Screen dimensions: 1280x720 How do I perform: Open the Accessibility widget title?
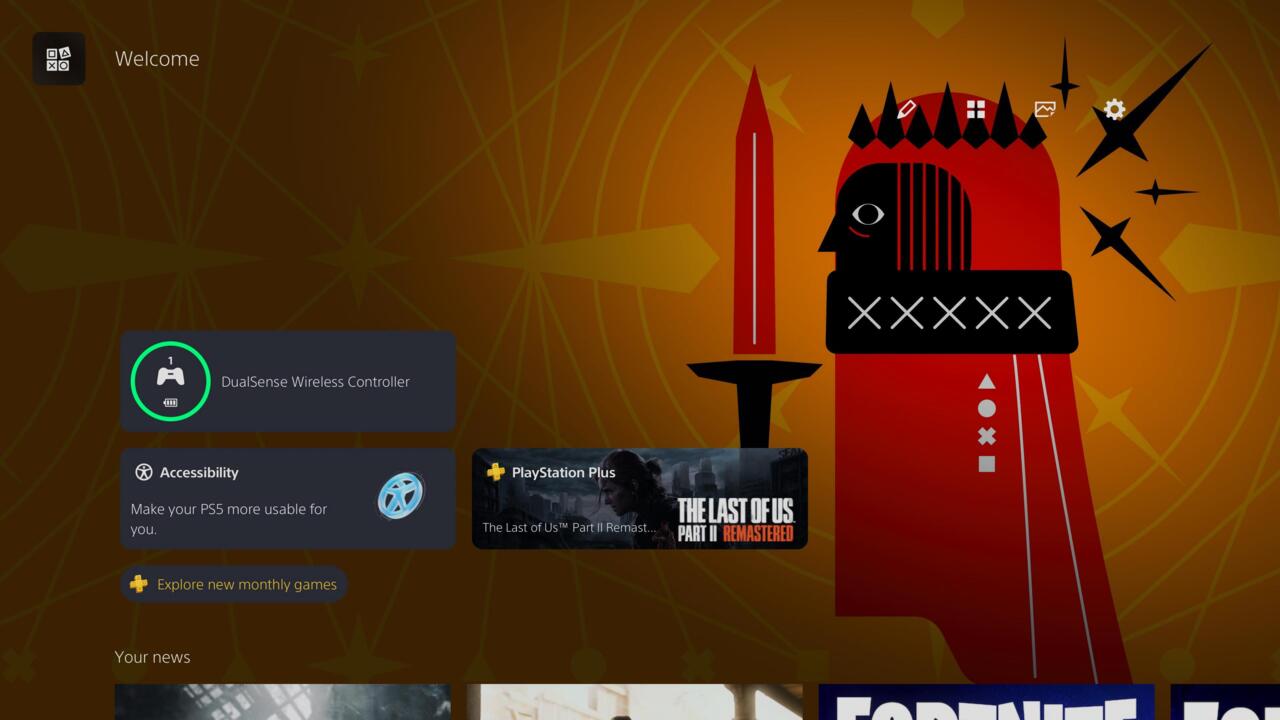tap(199, 472)
